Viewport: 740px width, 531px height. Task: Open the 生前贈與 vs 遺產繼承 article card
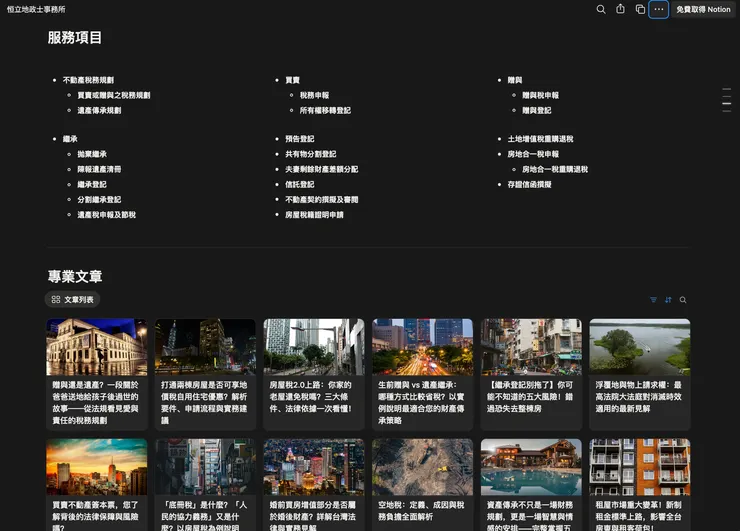click(x=422, y=374)
